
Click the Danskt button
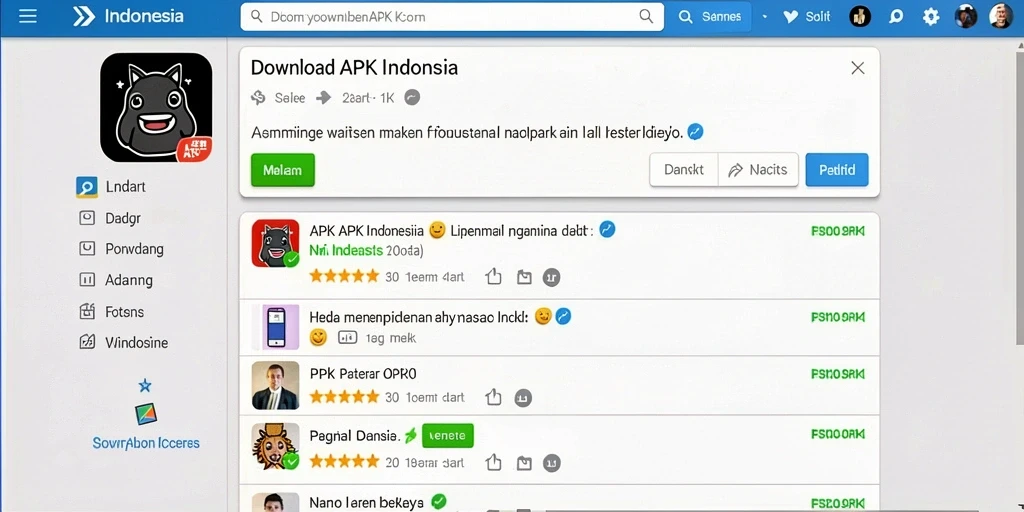pos(684,170)
